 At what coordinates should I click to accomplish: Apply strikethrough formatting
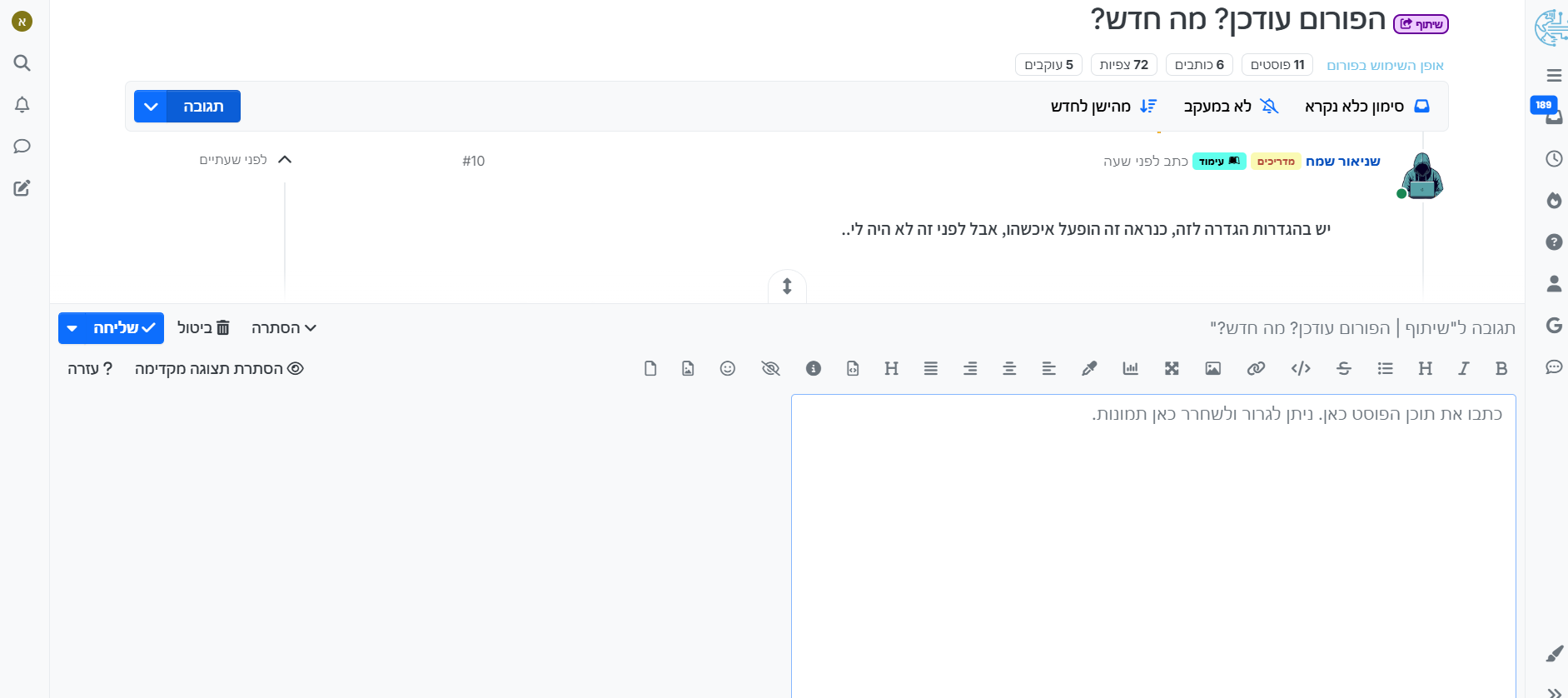tap(1344, 368)
